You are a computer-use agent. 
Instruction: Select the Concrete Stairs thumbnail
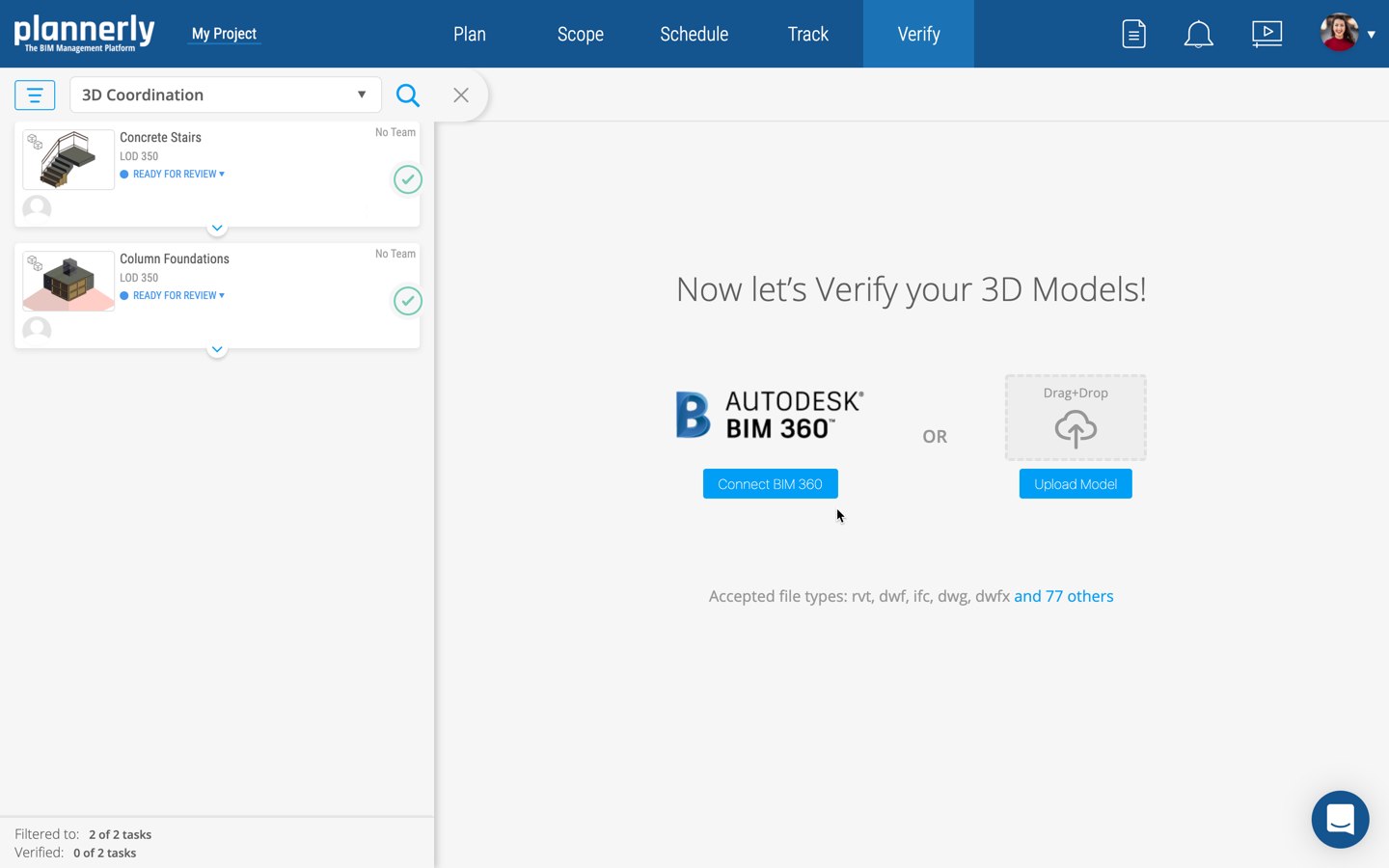[68, 160]
